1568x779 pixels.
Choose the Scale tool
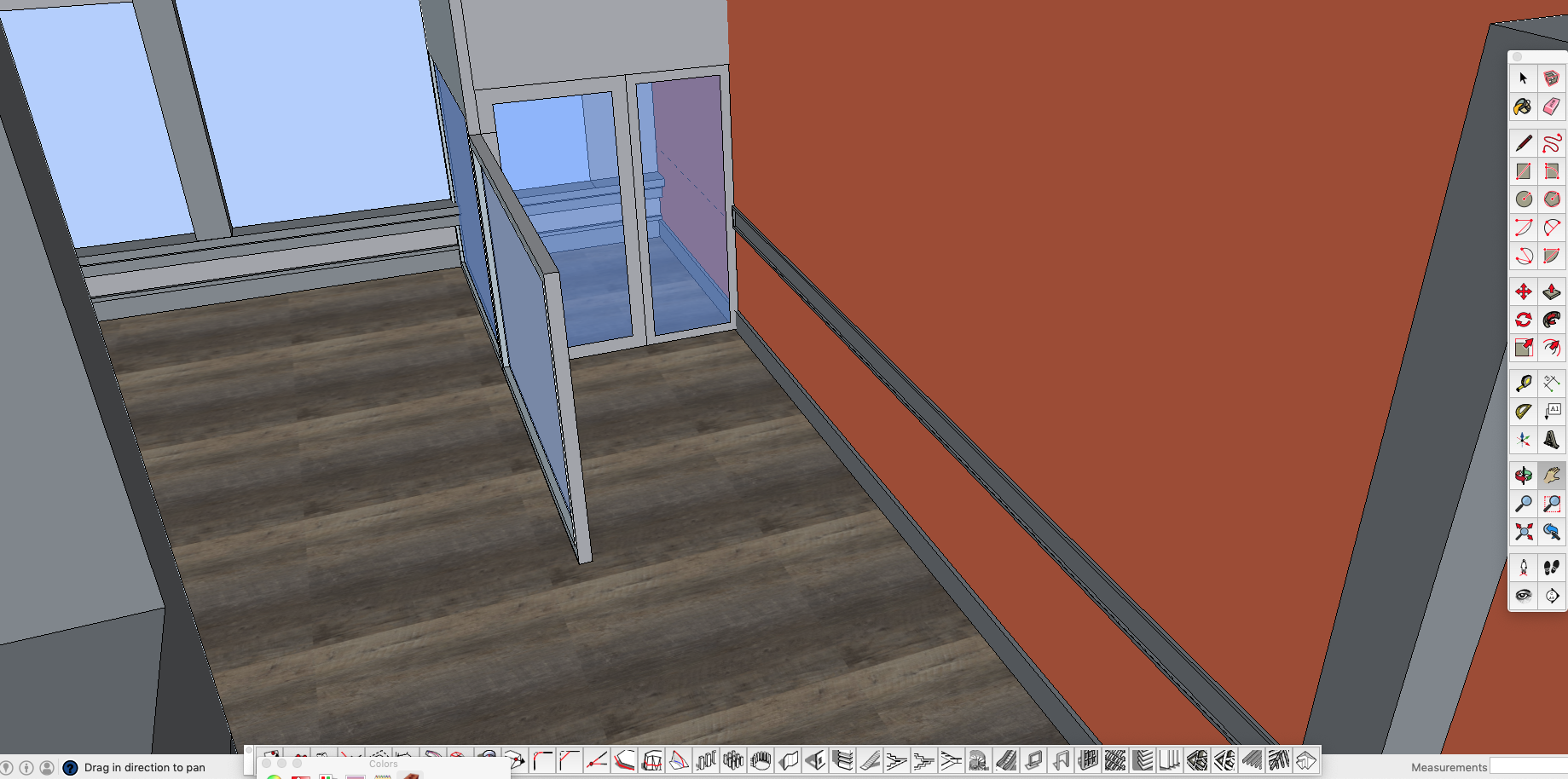pyautogui.click(x=1524, y=348)
